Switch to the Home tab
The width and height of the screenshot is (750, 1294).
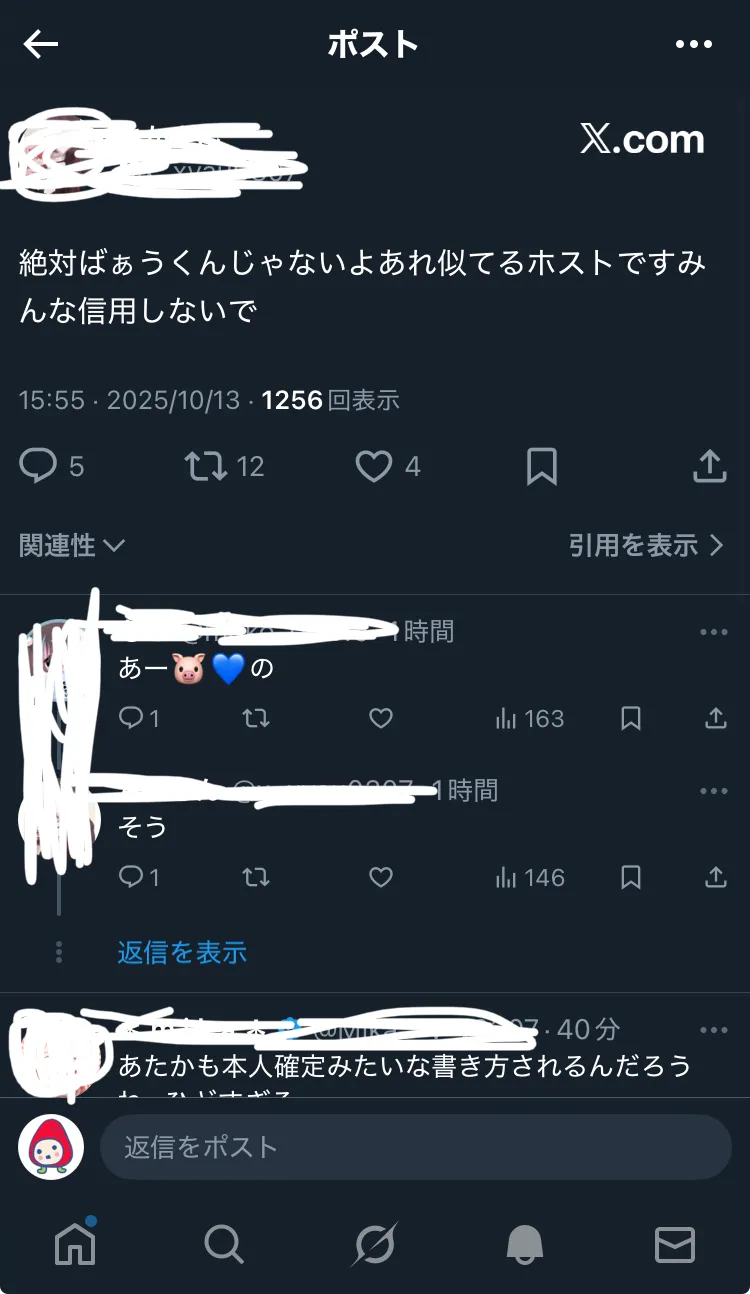(75, 1244)
